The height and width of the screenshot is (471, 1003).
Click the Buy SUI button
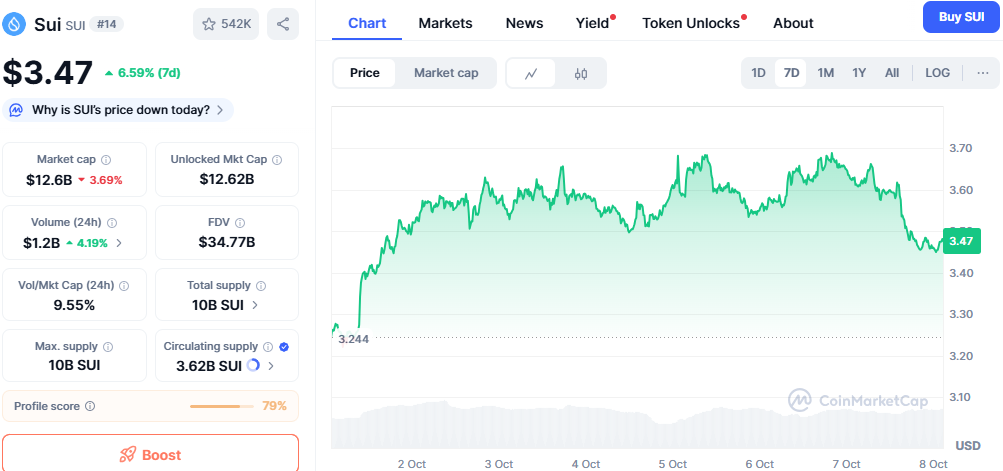[x=960, y=17]
